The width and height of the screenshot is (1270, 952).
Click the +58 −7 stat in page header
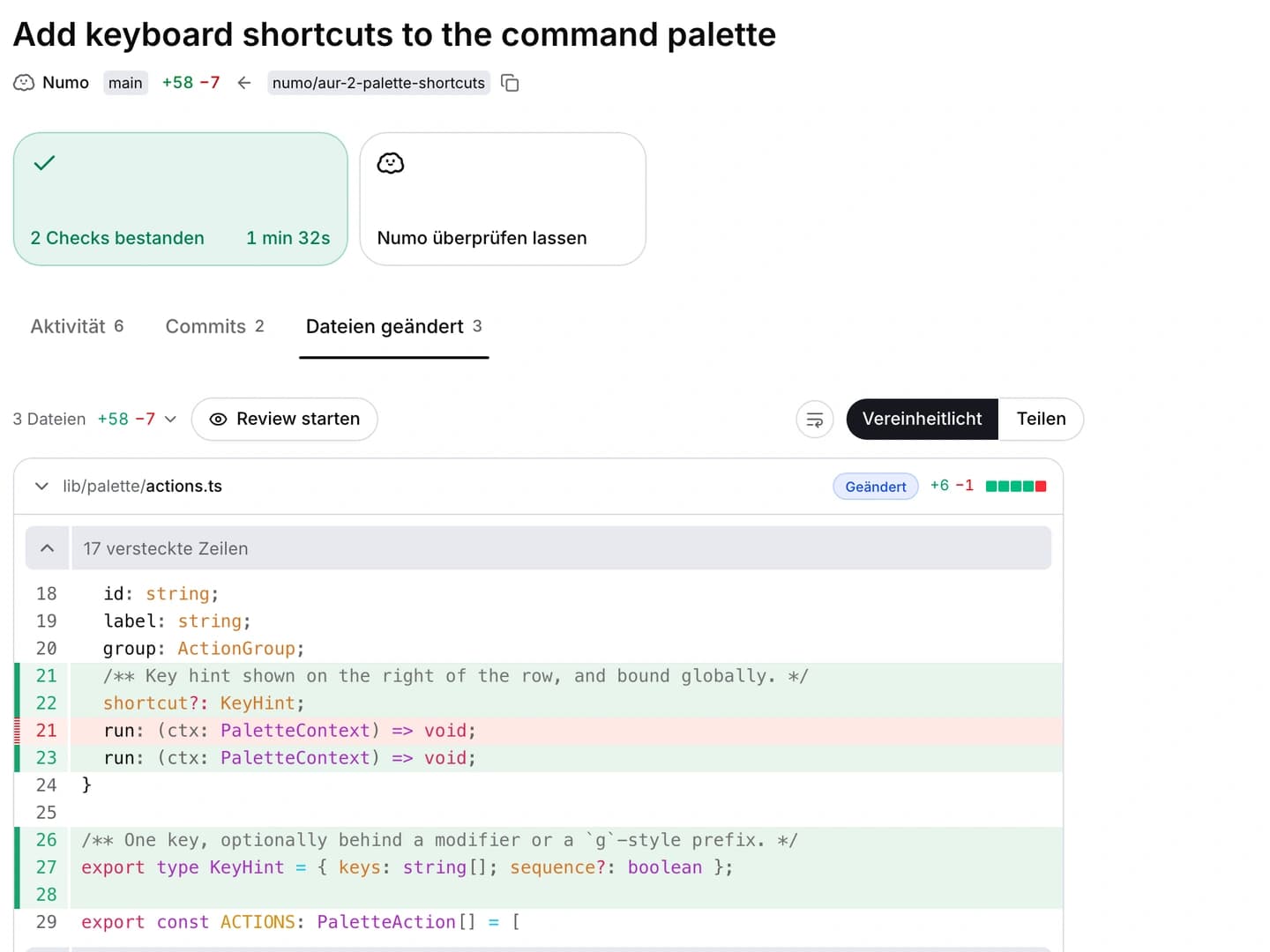[190, 83]
